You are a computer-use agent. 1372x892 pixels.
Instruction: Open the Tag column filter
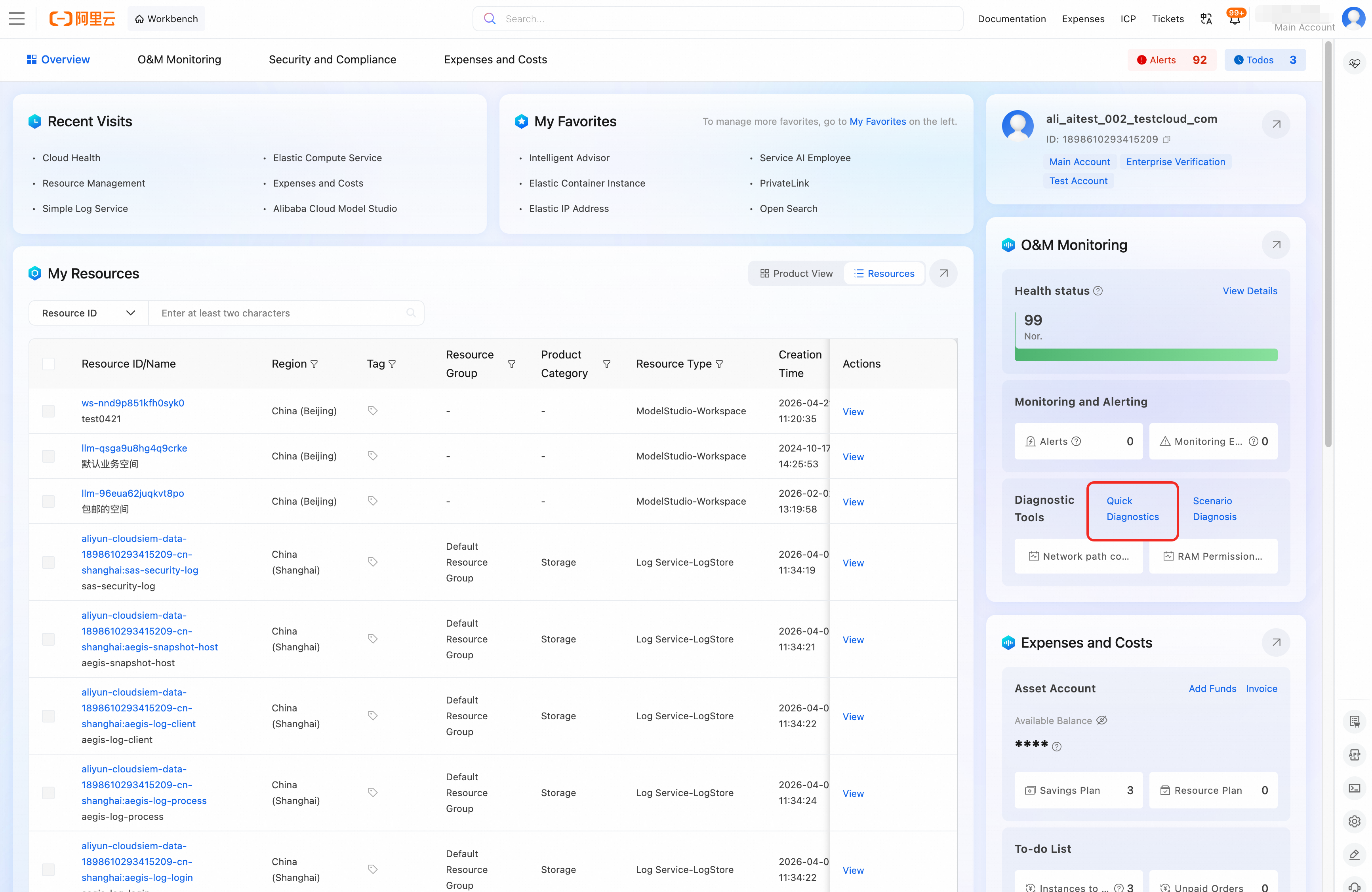point(392,364)
